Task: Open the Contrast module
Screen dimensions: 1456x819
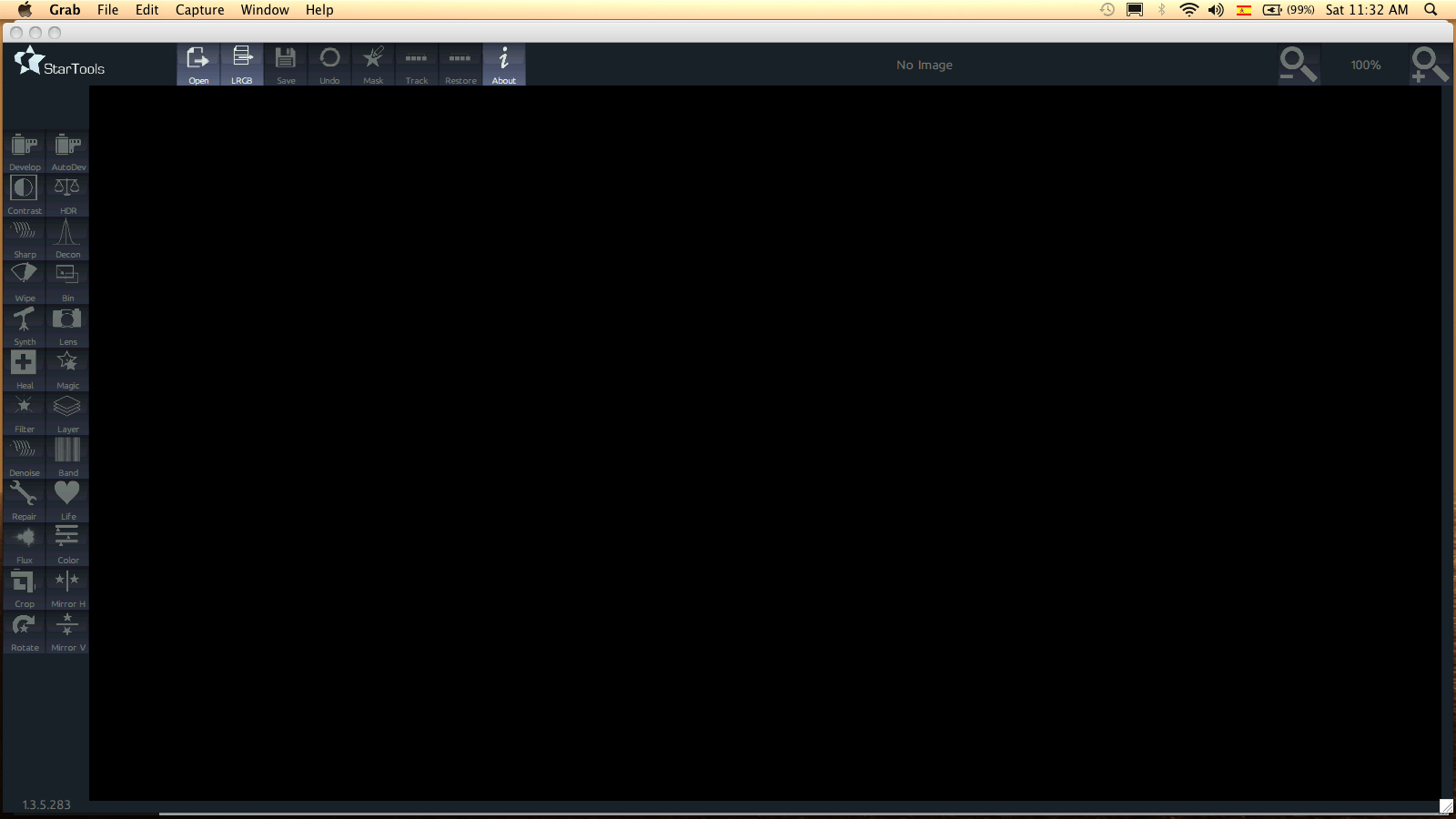Action: [25, 195]
